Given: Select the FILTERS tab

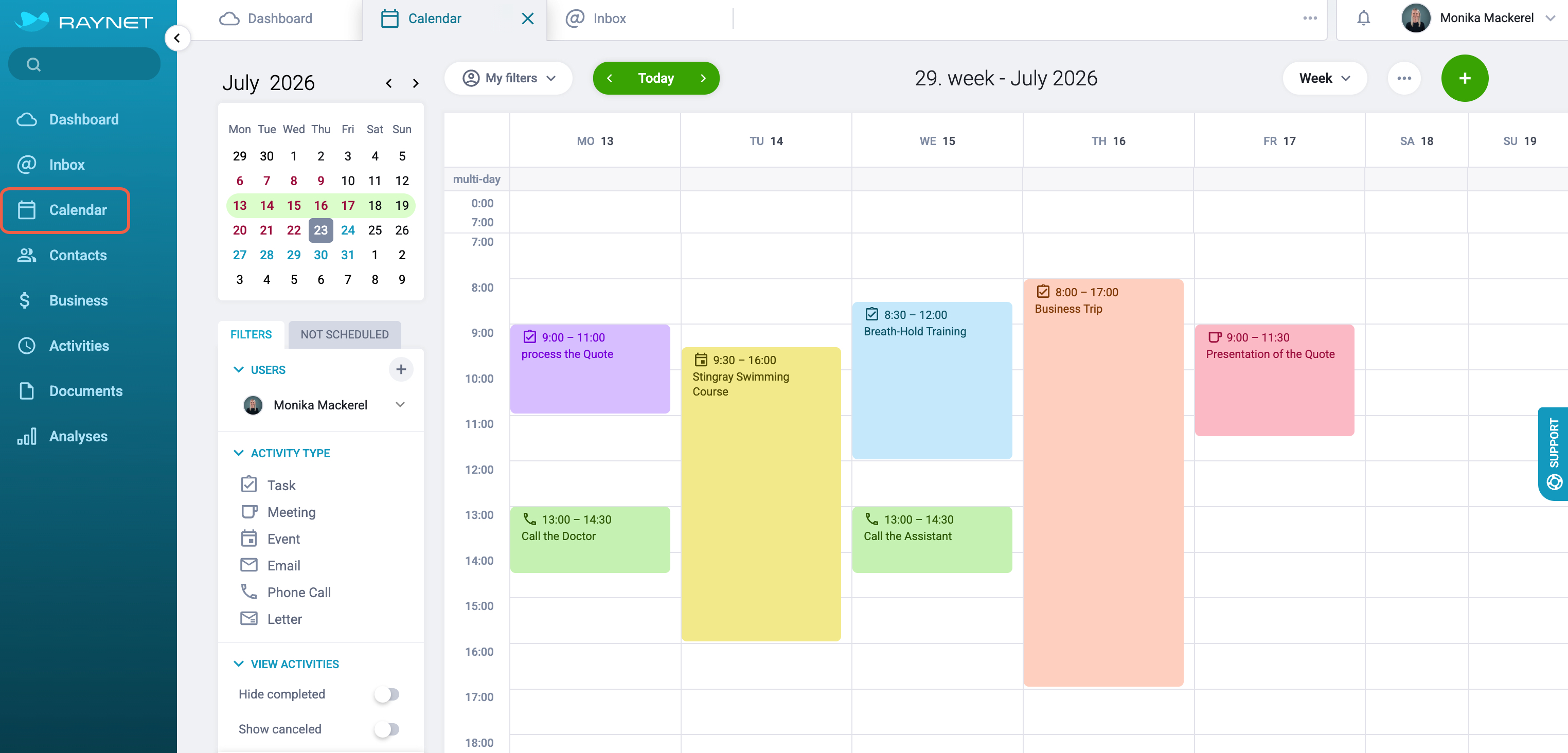Looking at the screenshot, I should coord(251,334).
